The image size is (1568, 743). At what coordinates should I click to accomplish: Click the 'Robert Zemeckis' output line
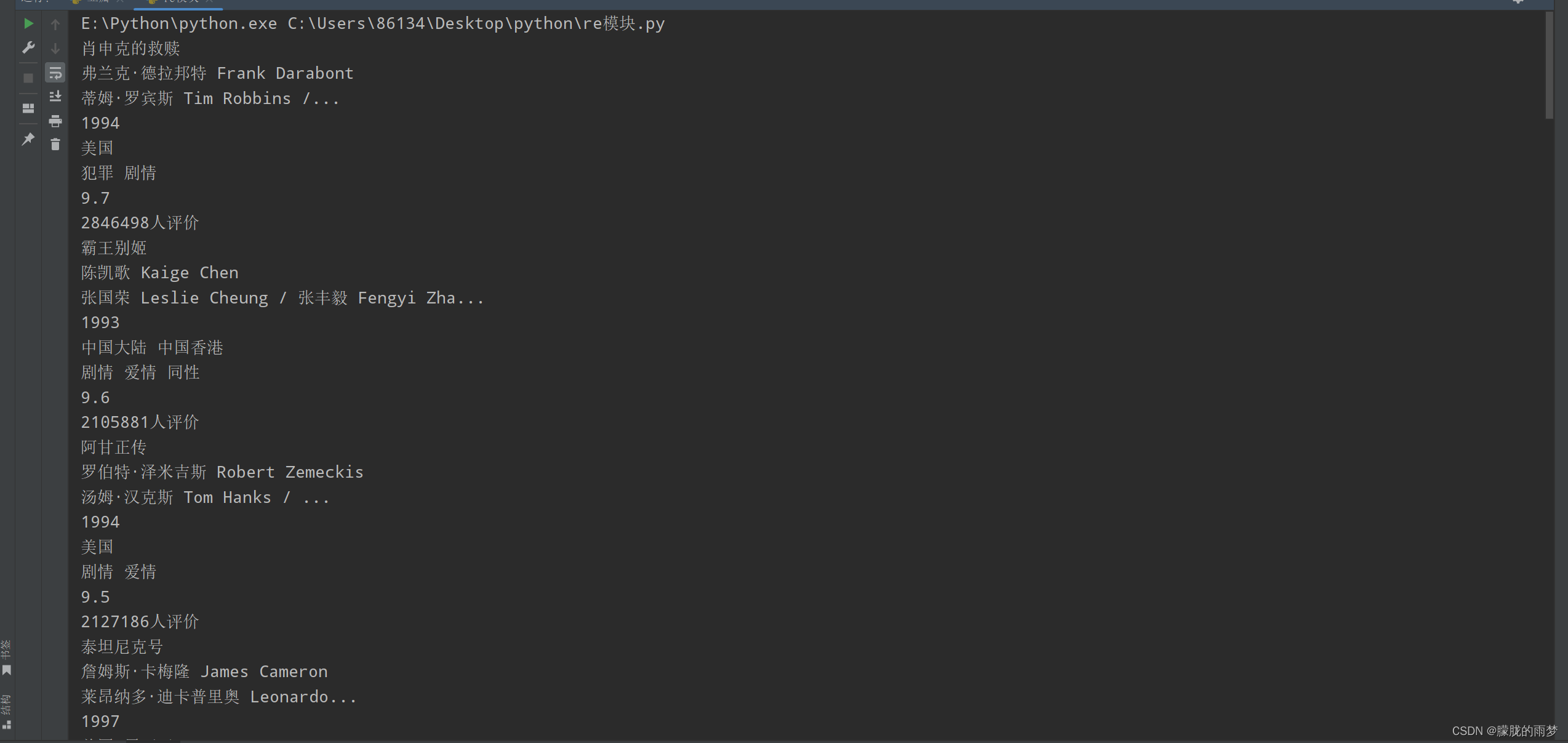click(222, 472)
